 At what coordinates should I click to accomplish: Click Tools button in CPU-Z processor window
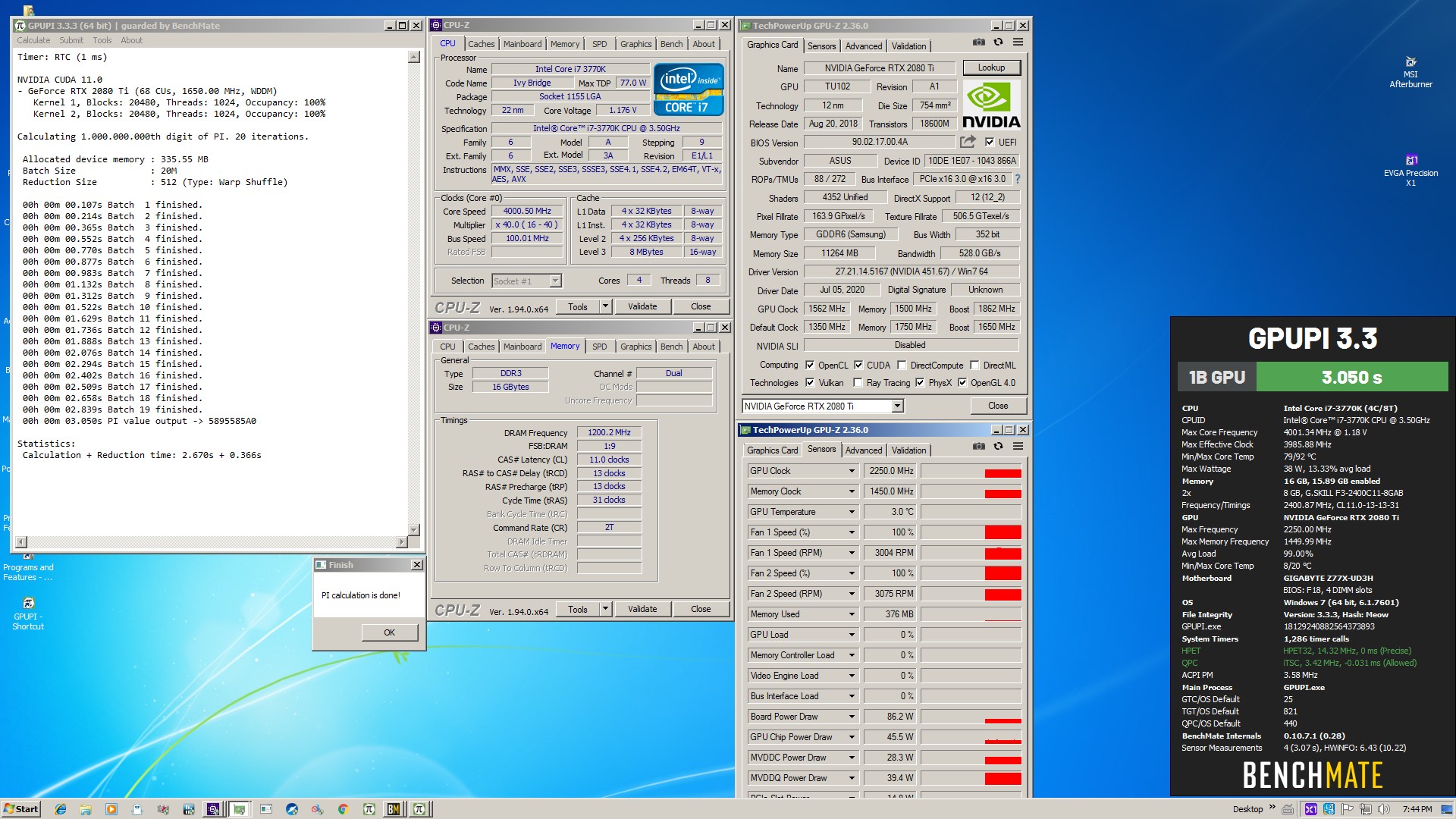click(x=578, y=306)
